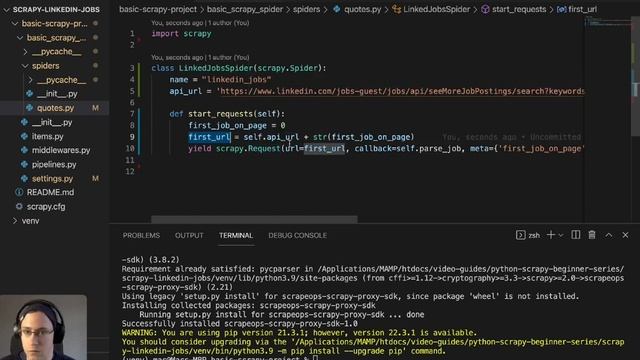
Task: Kill terminal with trash icon
Action: click(592, 235)
